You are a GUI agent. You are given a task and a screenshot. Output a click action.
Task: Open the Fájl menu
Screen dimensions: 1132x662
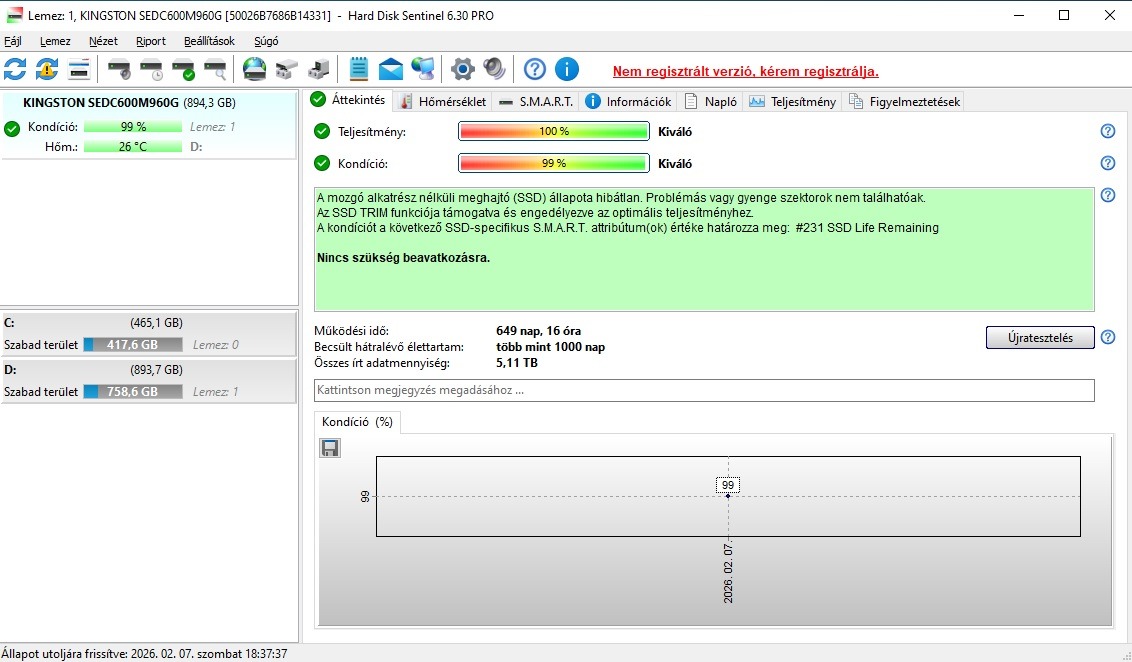(13, 41)
